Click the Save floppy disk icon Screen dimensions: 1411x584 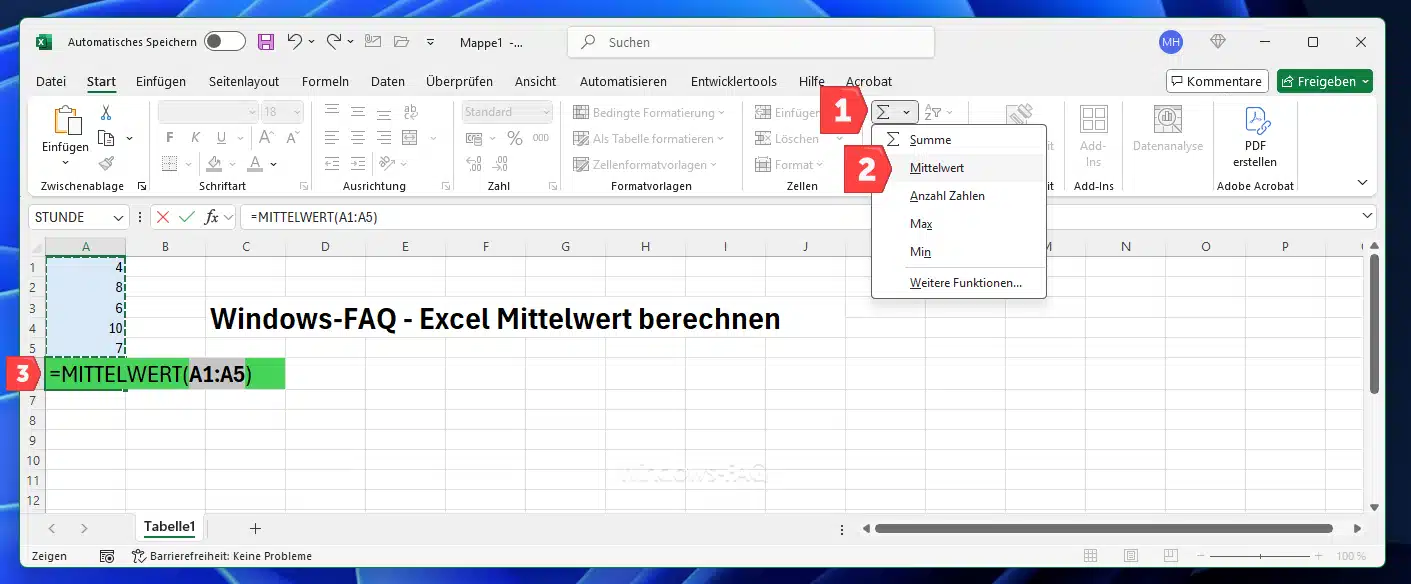click(x=266, y=42)
